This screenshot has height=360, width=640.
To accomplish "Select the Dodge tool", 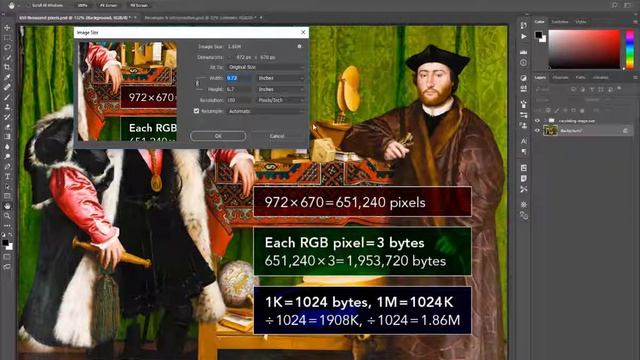I will [7, 156].
